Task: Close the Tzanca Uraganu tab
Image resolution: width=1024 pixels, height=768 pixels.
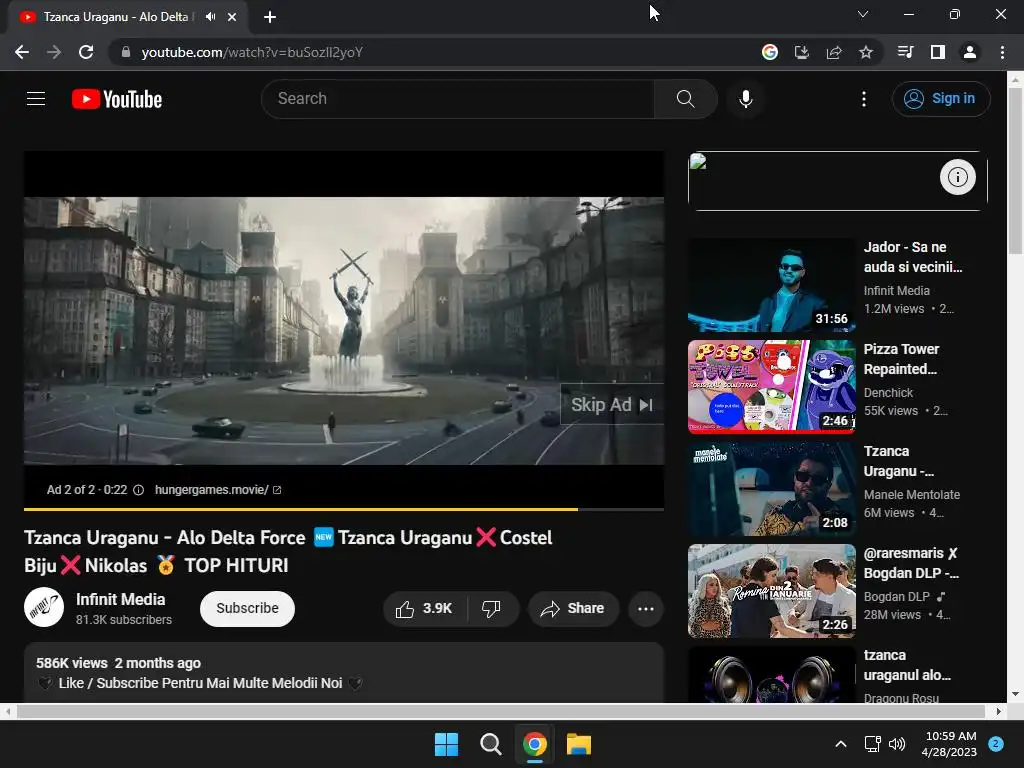Action: click(232, 17)
